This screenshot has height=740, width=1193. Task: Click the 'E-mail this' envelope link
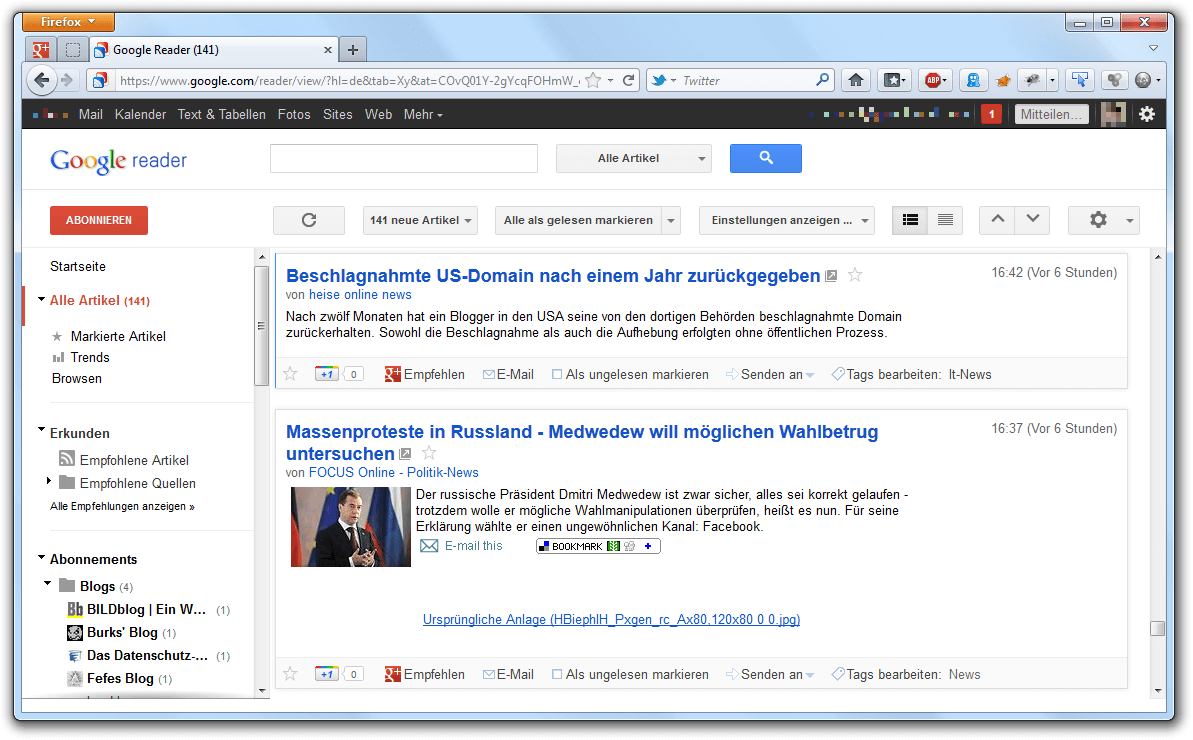462,546
